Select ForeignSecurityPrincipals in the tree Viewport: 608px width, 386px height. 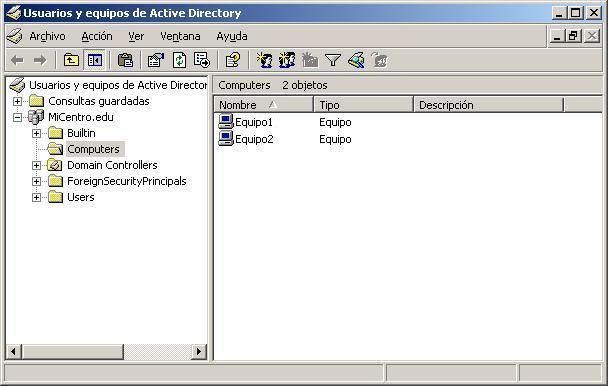[x=127, y=181]
